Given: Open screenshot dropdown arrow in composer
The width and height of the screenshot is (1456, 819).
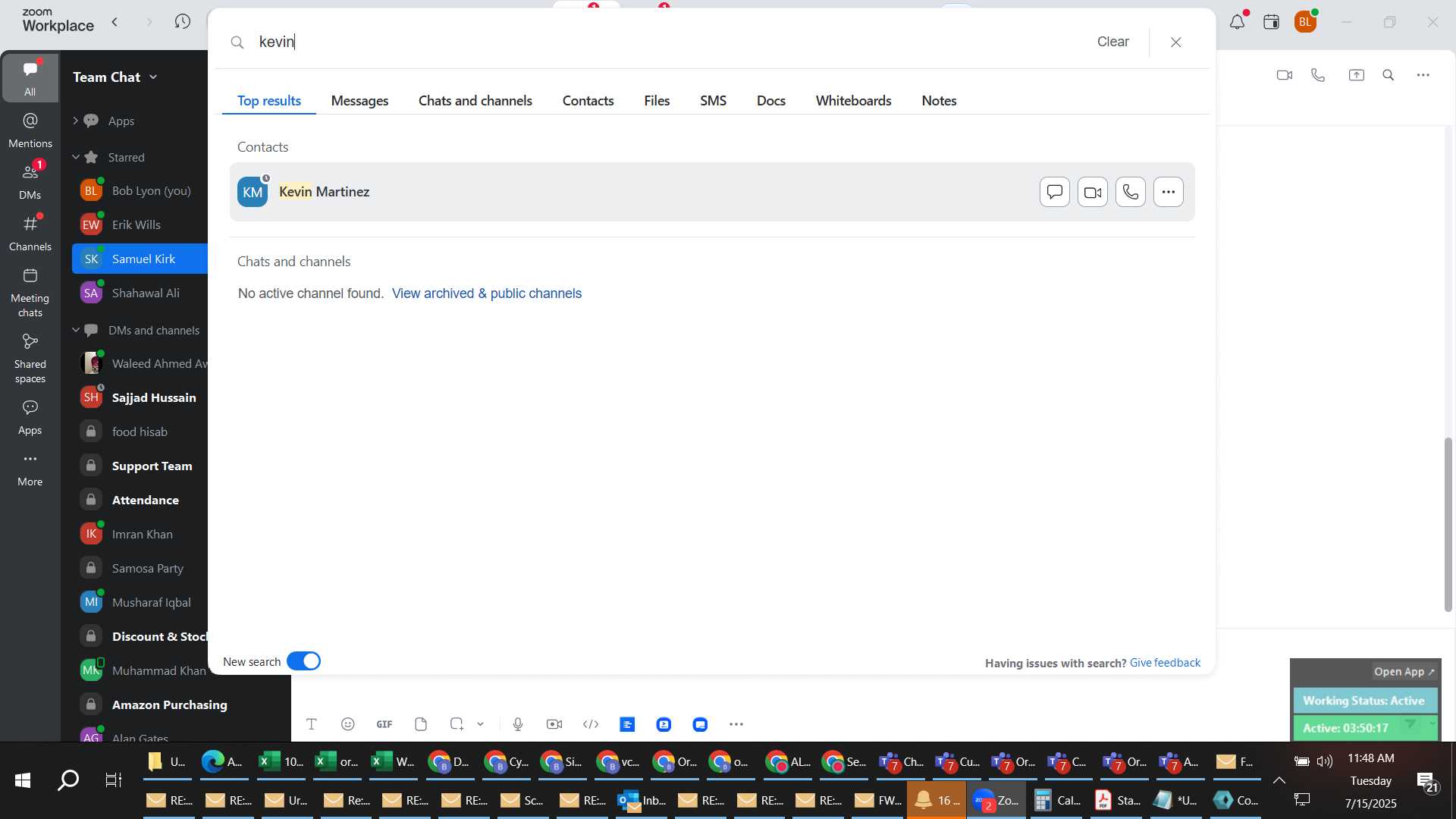Looking at the screenshot, I should pos(480,724).
